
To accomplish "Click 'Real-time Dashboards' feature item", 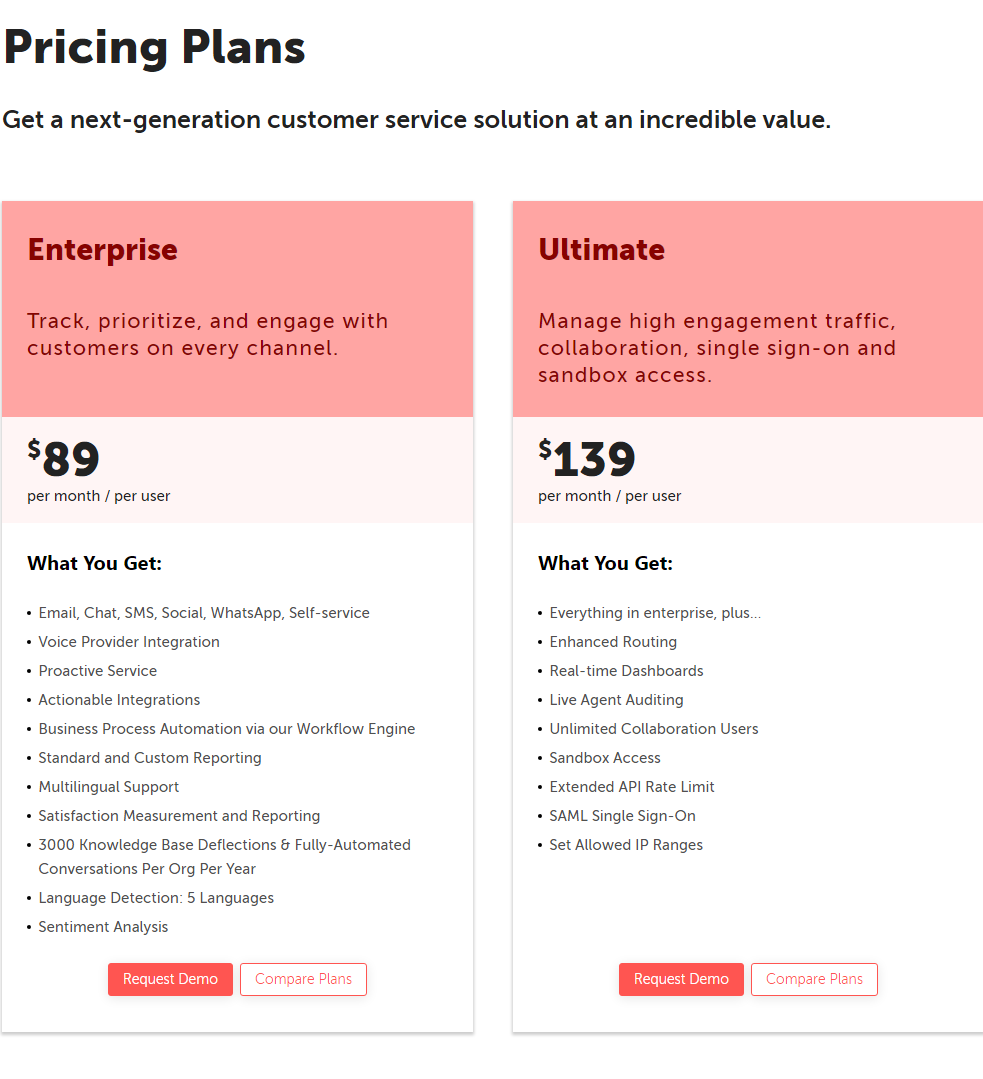I will [x=626, y=670].
